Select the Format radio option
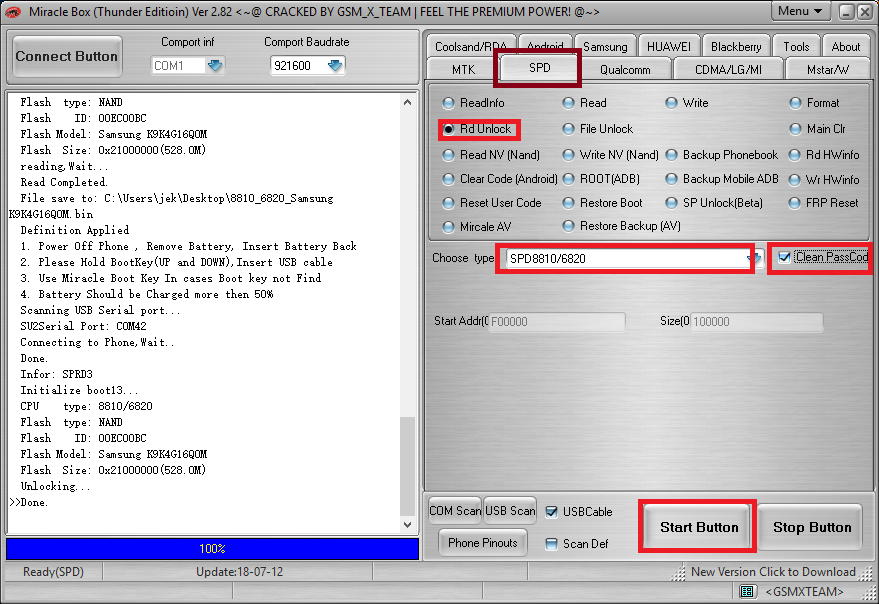The height and width of the screenshot is (604, 879). 815,103
